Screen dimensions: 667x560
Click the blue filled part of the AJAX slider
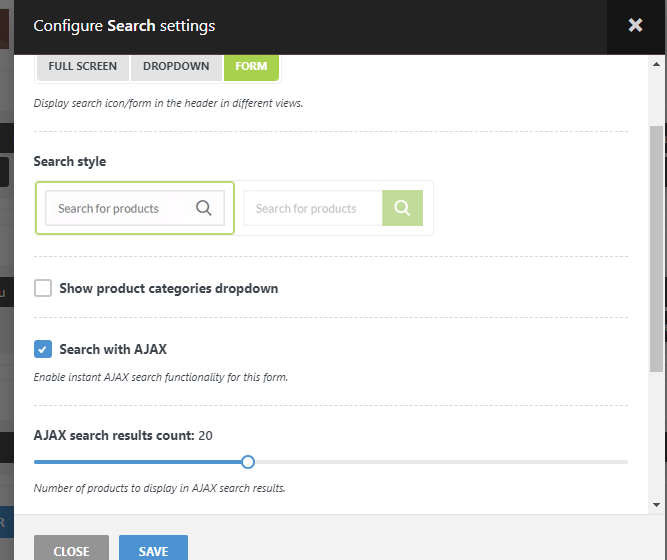(x=140, y=462)
